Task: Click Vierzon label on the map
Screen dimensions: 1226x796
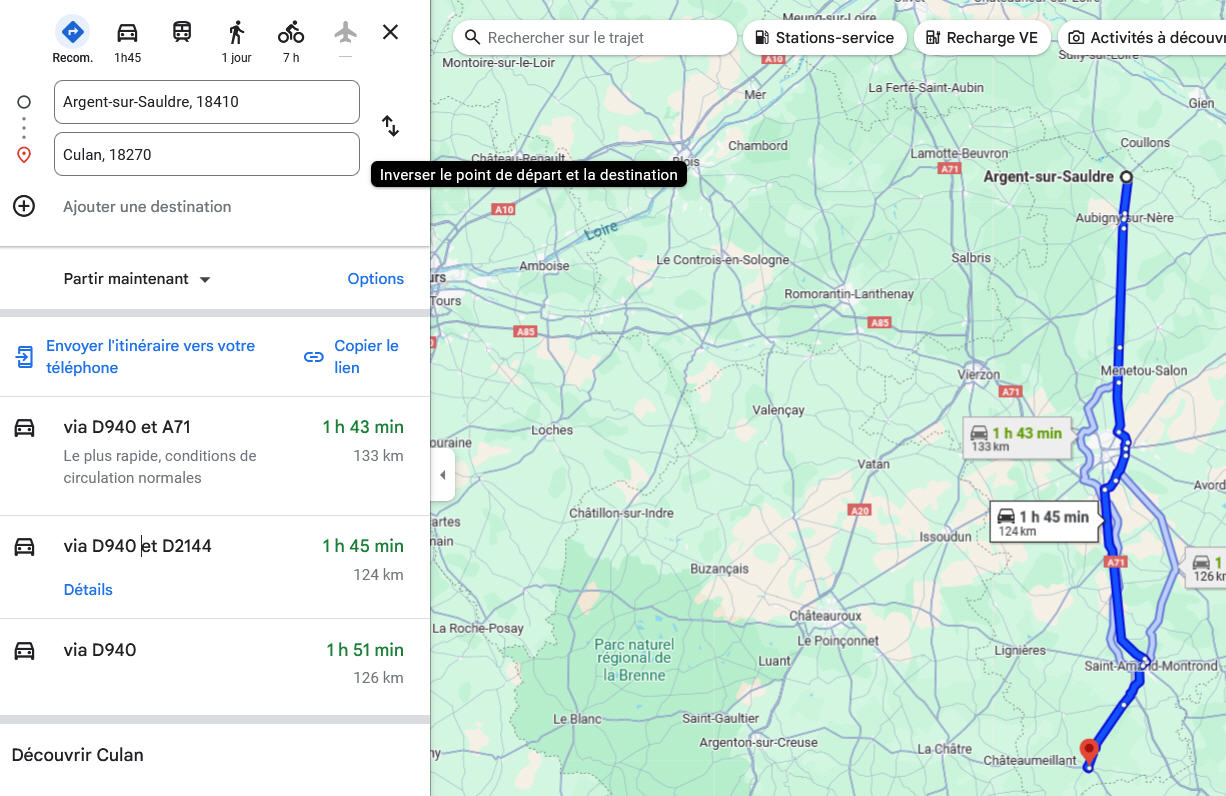Action: 978,375
